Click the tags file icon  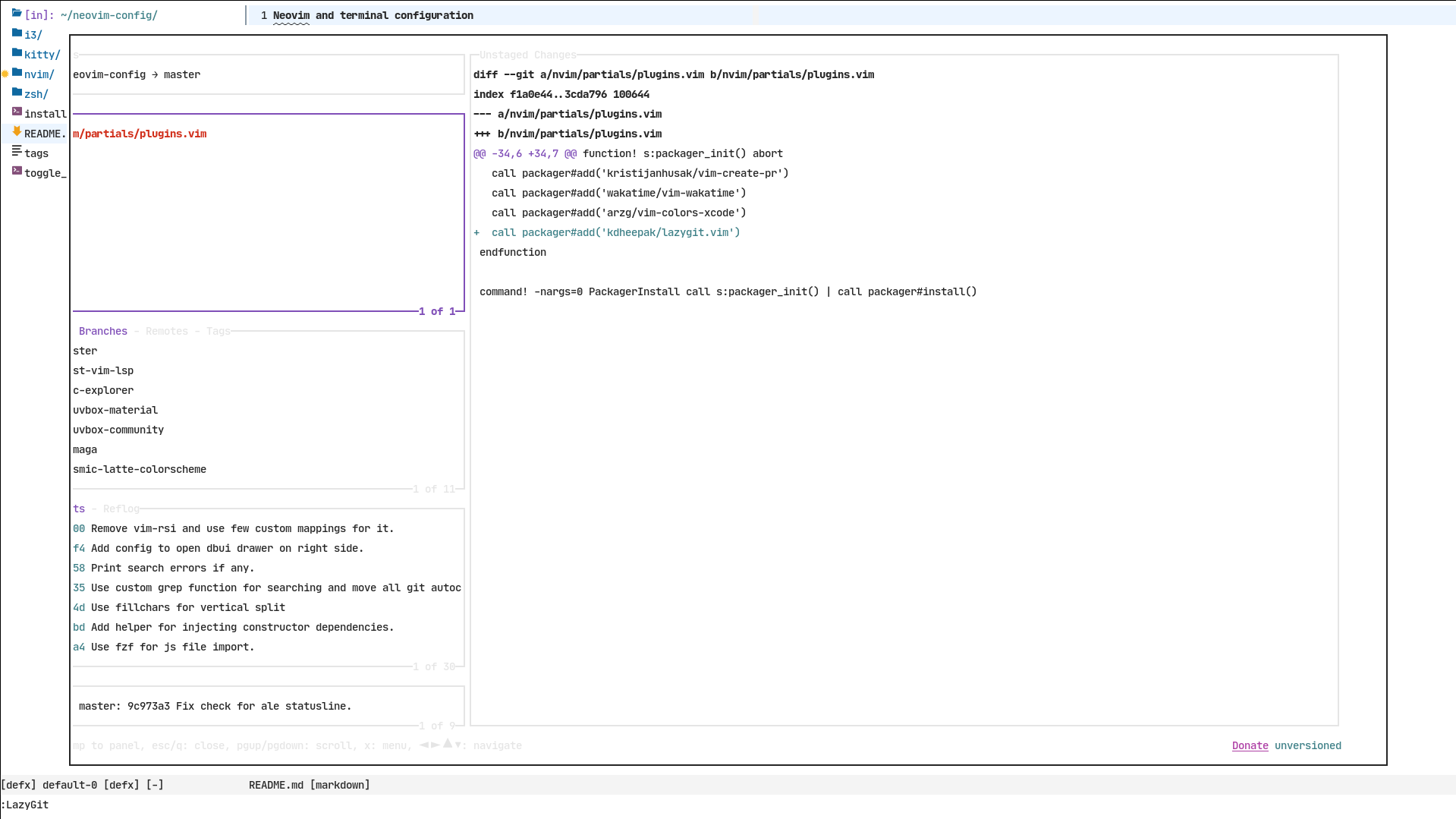(17, 151)
